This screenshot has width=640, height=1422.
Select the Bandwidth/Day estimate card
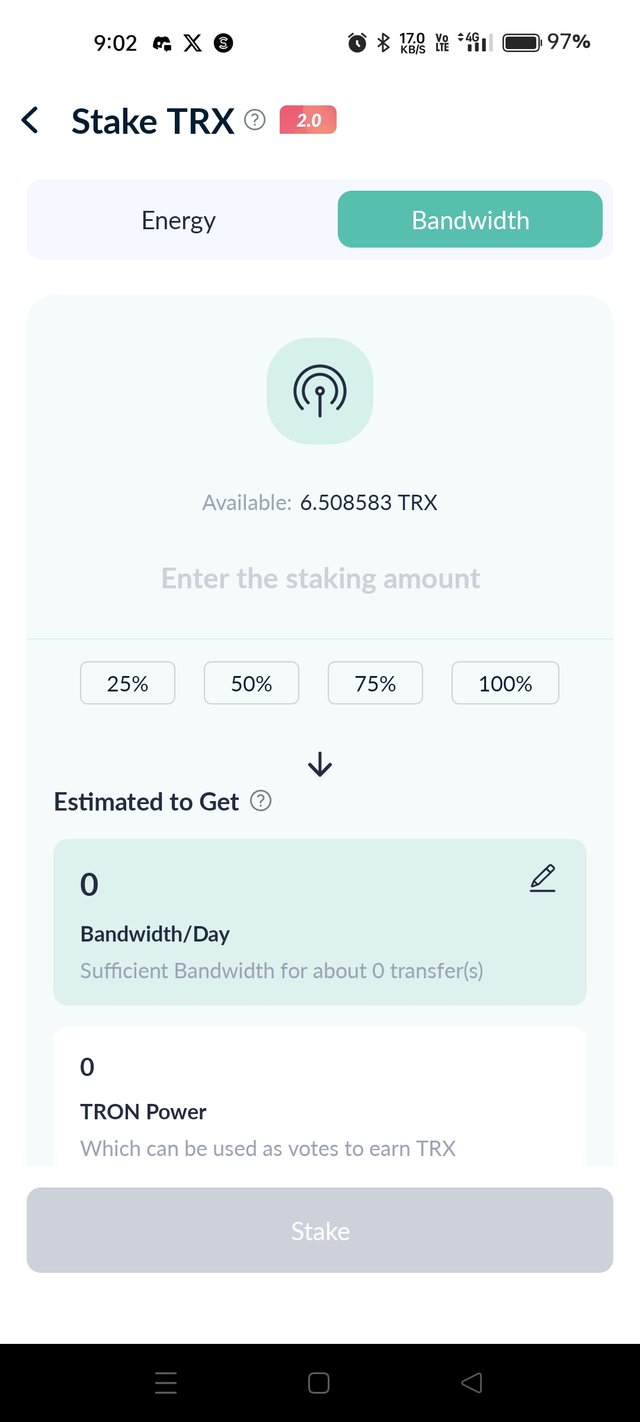pyautogui.click(x=320, y=922)
